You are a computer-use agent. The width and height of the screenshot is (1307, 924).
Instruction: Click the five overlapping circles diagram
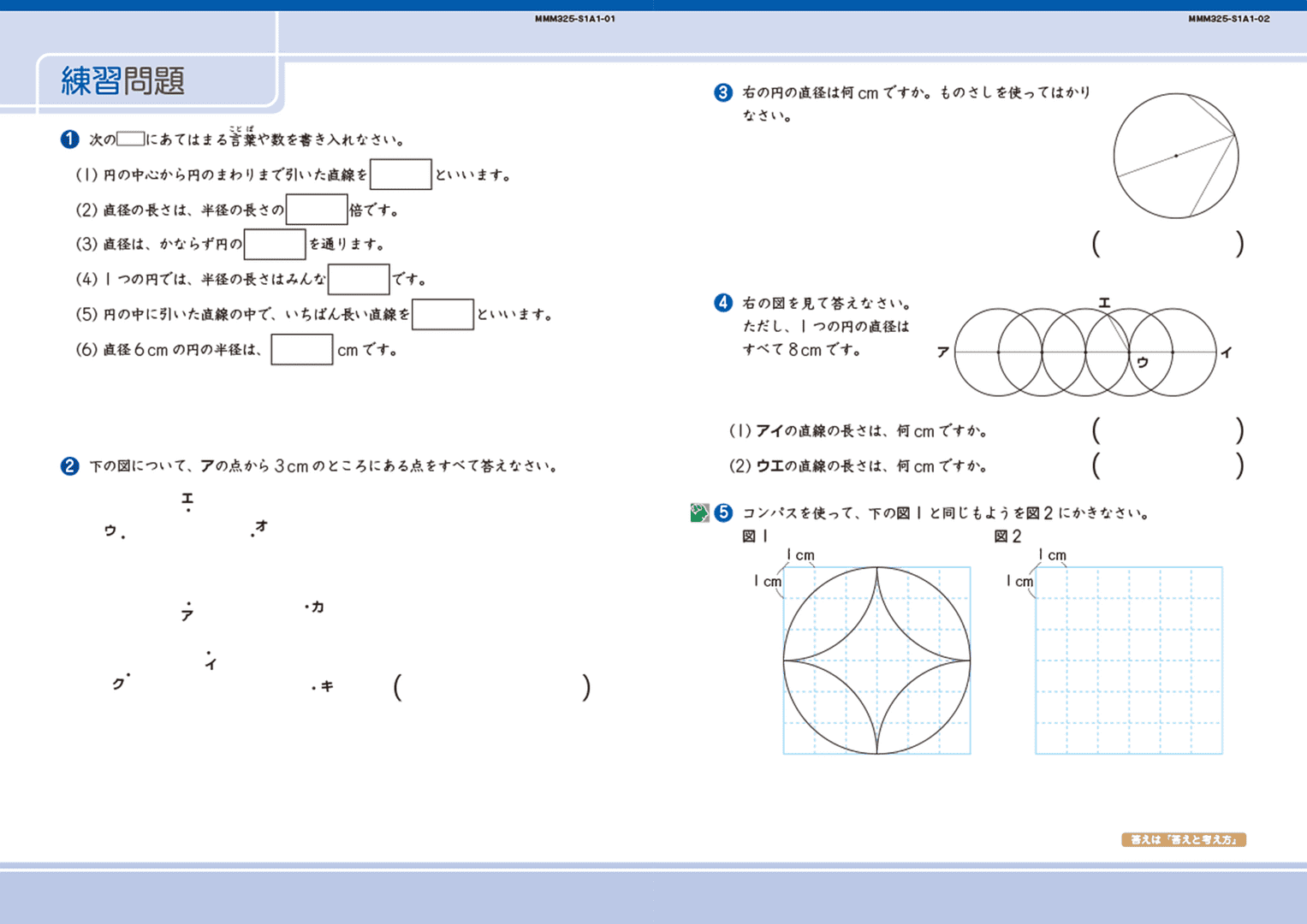click(1084, 352)
